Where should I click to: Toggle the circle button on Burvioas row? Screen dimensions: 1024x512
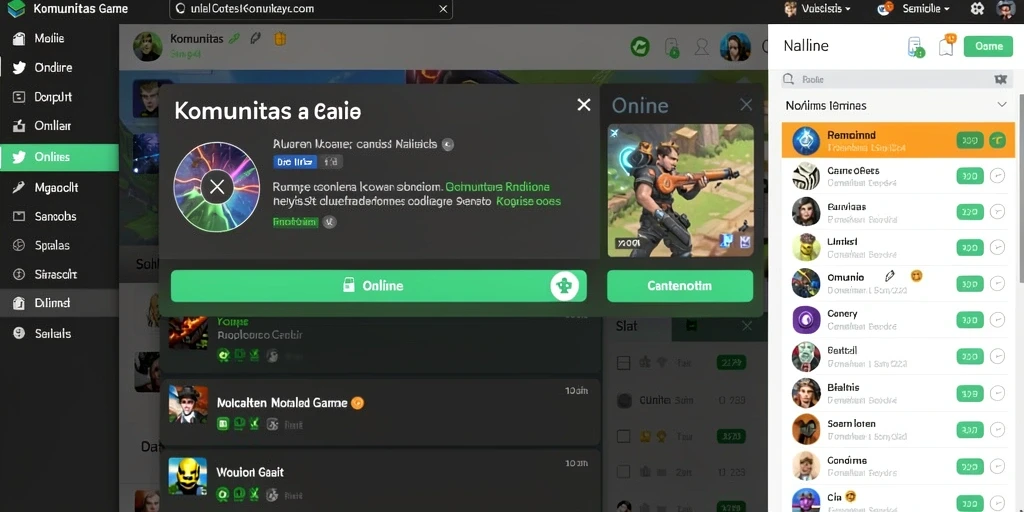(x=997, y=212)
